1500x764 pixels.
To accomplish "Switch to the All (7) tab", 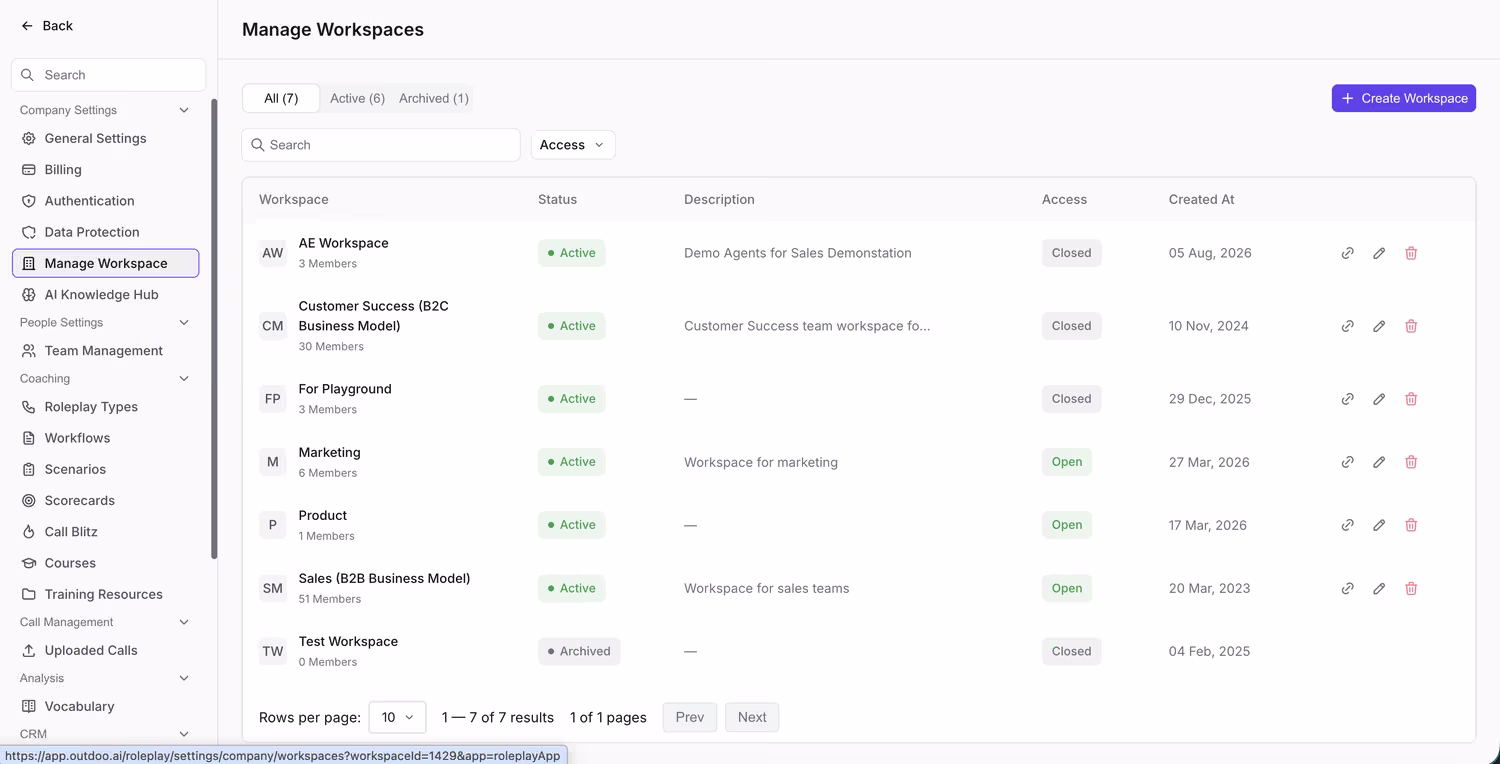I will [281, 98].
